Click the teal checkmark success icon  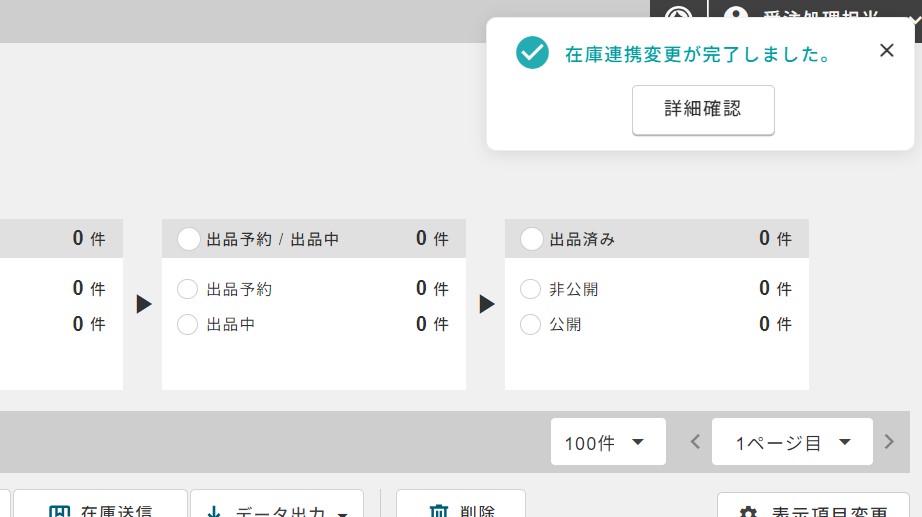[x=532, y=52]
